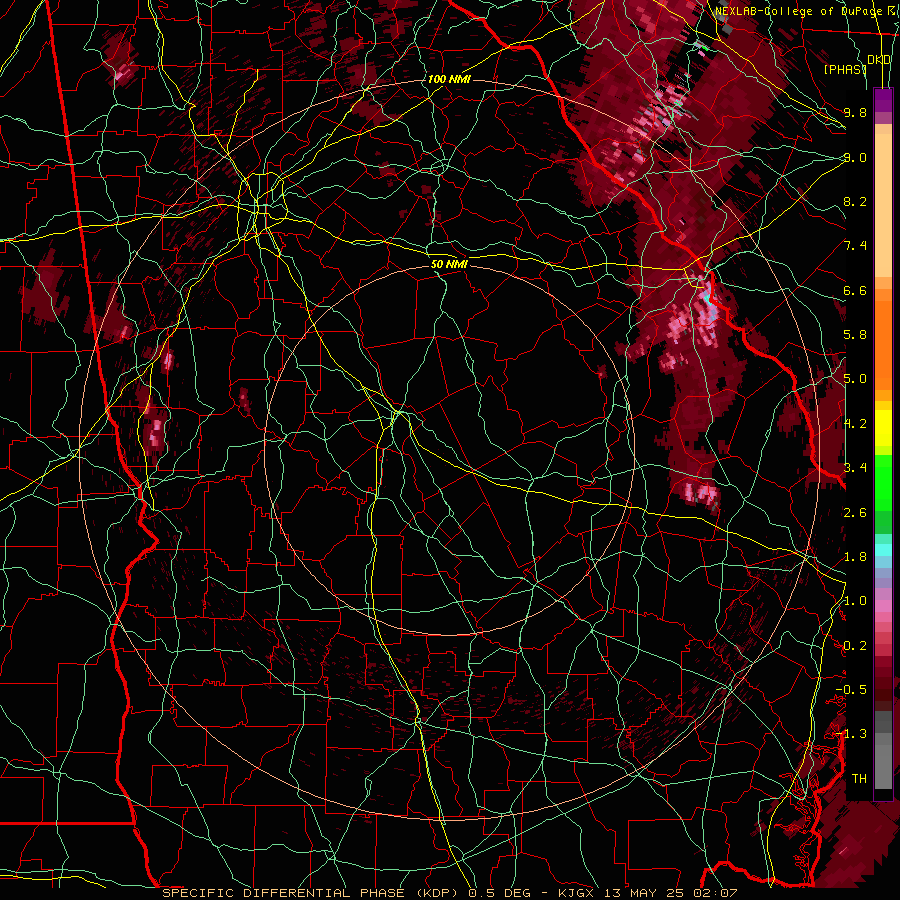
Task: Click the DKD label above the color scale
Action: point(879,60)
